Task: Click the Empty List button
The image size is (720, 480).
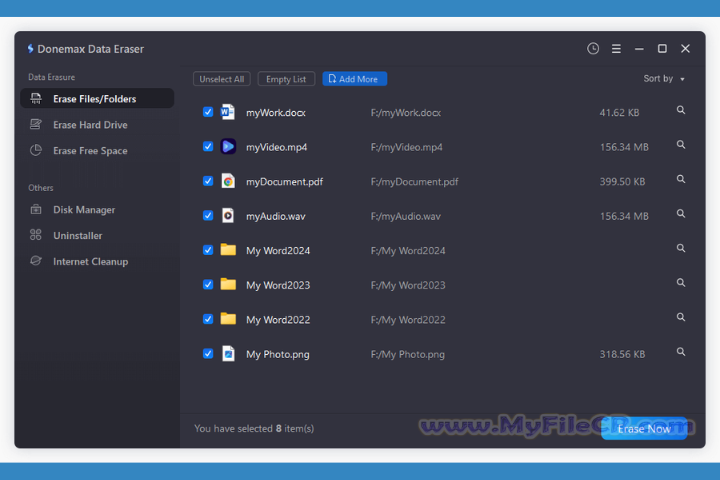Action: click(x=286, y=79)
